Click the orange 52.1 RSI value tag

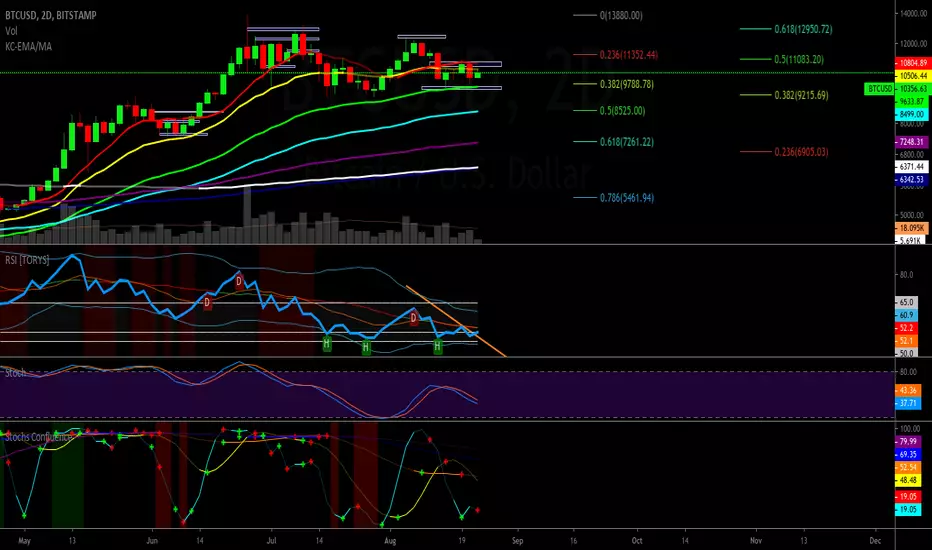pyautogui.click(x=906, y=341)
